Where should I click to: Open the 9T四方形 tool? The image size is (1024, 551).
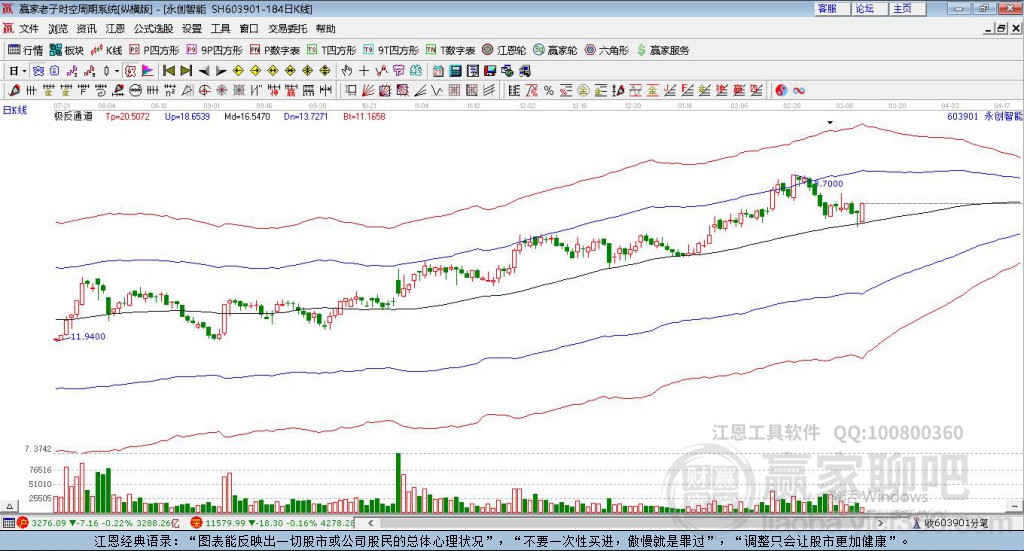[391, 50]
